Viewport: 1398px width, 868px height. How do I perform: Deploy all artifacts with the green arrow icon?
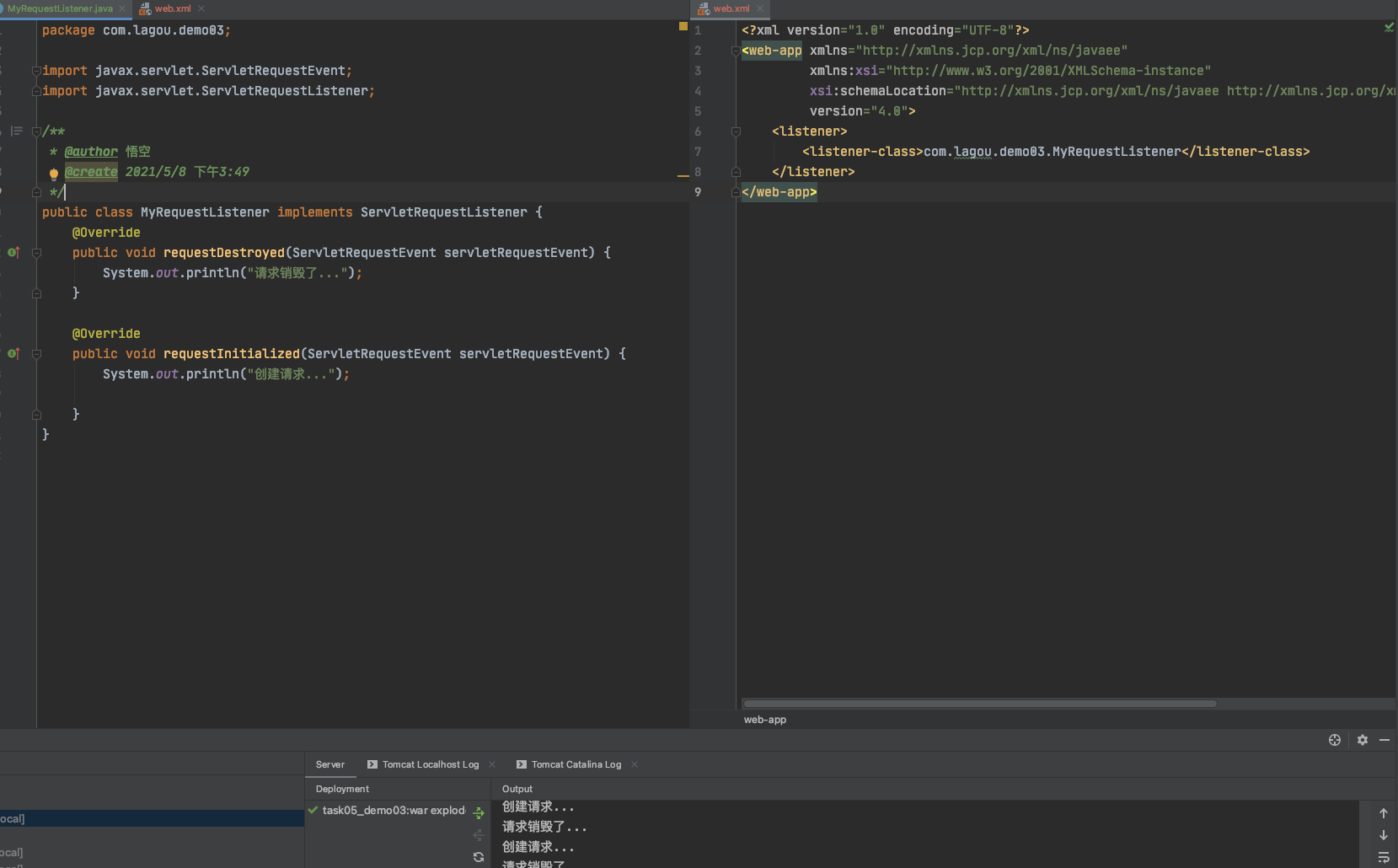[479, 813]
